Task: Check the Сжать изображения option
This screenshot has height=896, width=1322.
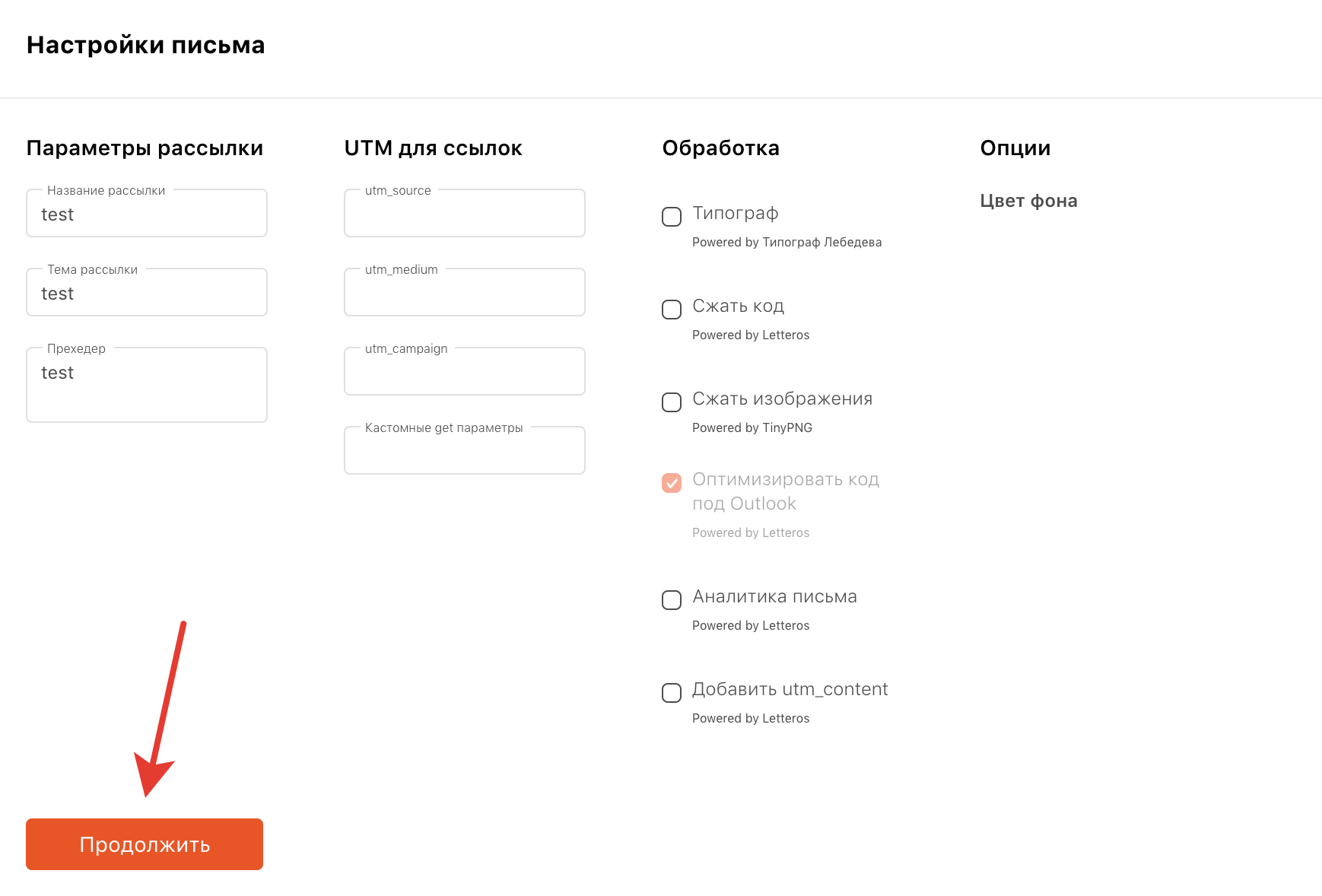Action: pos(672,402)
